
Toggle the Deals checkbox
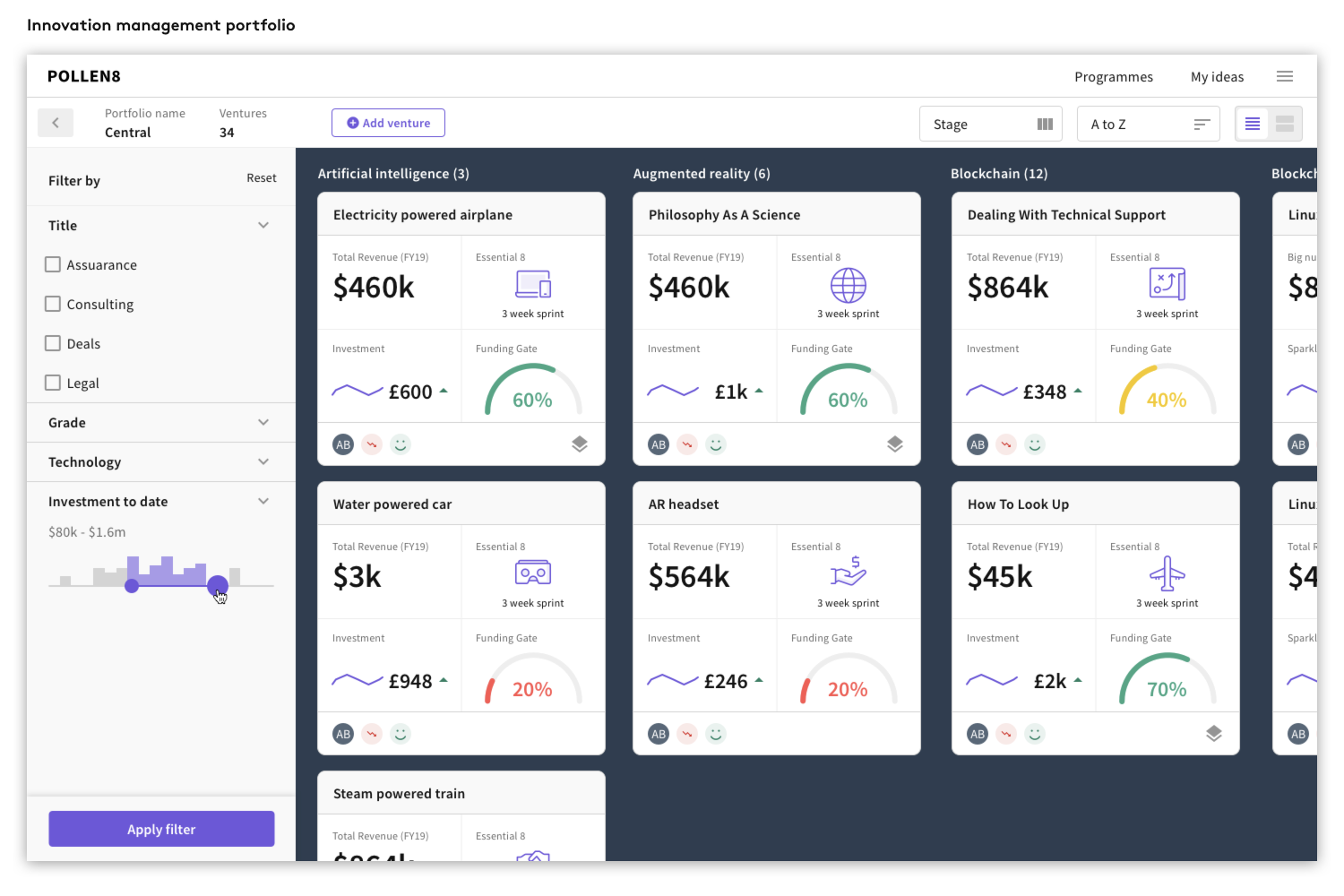pyautogui.click(x=52, y=343)
